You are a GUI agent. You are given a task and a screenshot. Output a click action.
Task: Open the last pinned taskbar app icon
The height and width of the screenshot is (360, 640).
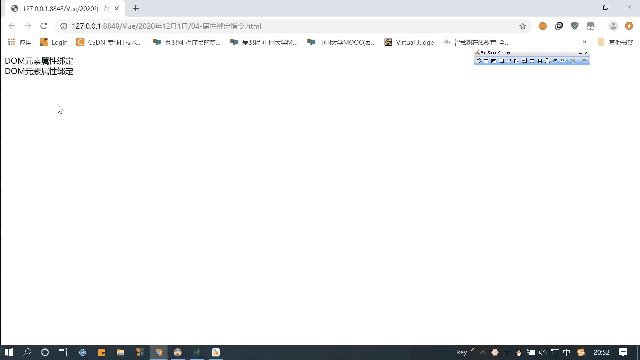click(216, 352)
